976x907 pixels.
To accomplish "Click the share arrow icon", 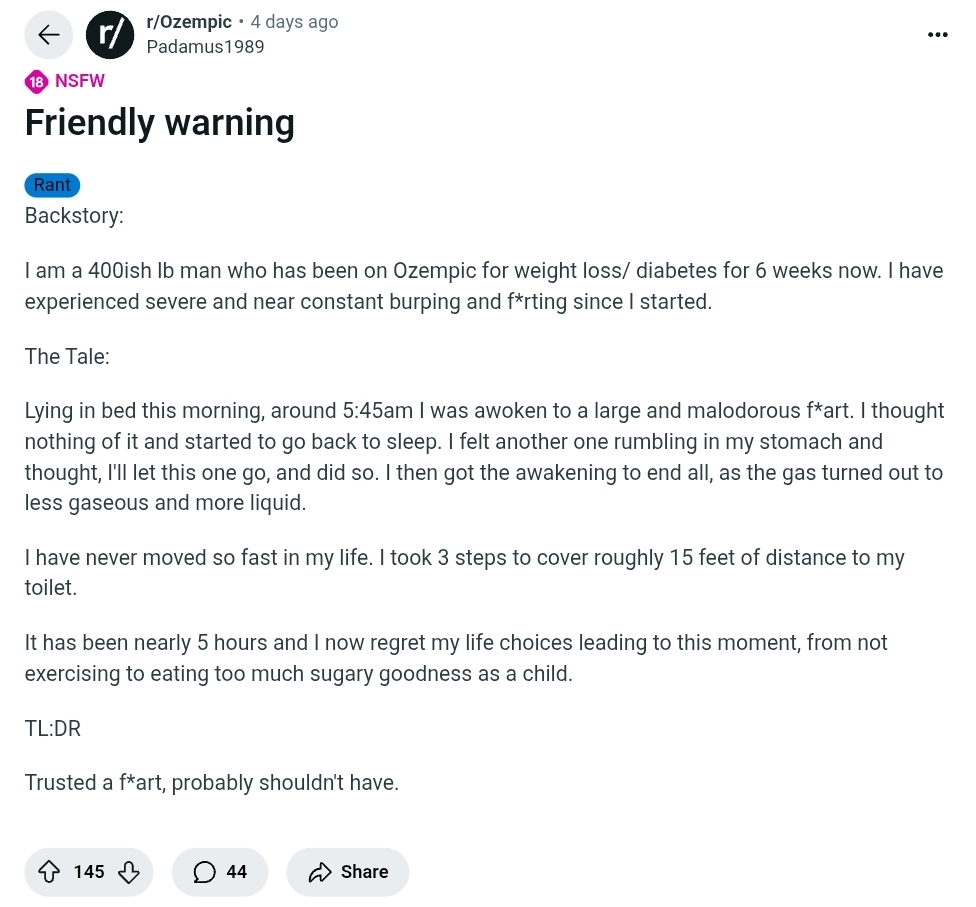I will click(x=320, y=872).
